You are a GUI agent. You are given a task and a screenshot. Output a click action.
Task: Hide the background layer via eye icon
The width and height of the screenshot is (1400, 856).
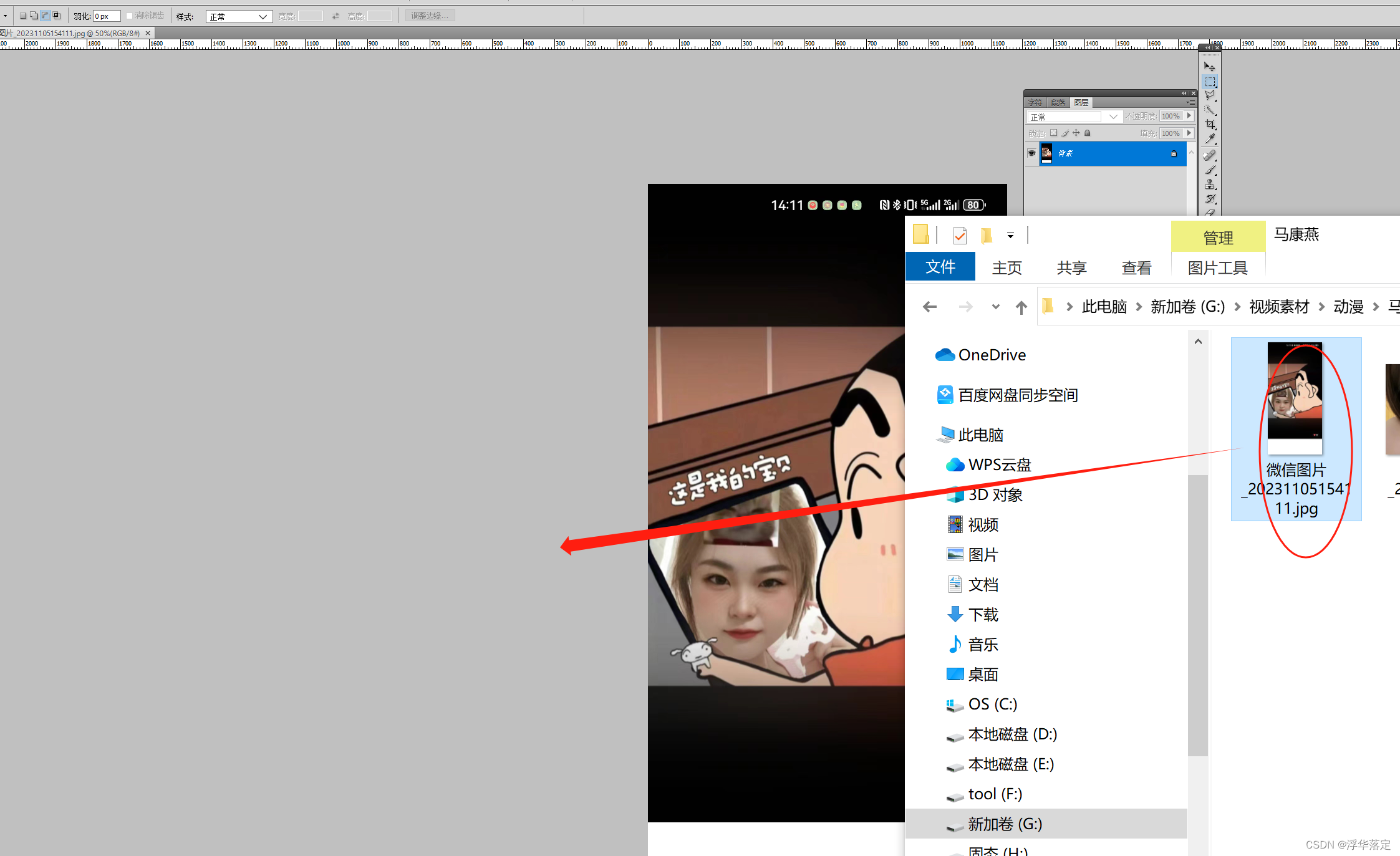[1031, 153]
